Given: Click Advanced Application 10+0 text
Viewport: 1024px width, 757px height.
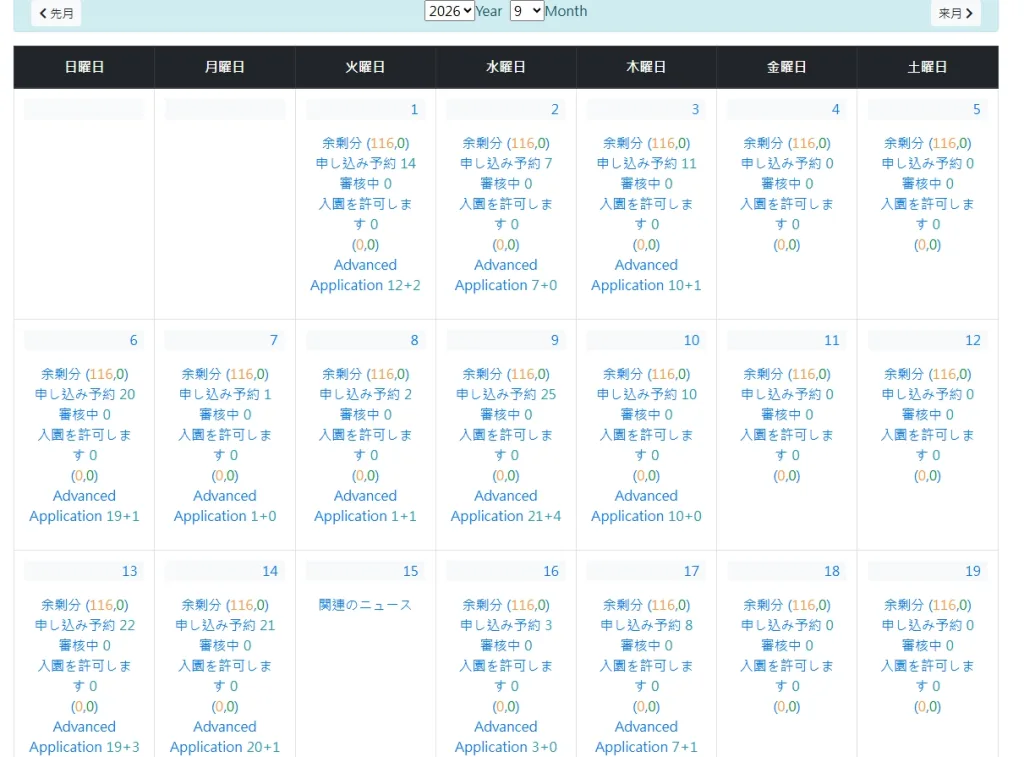Looking at the screenshot, I should coord(646,506).
